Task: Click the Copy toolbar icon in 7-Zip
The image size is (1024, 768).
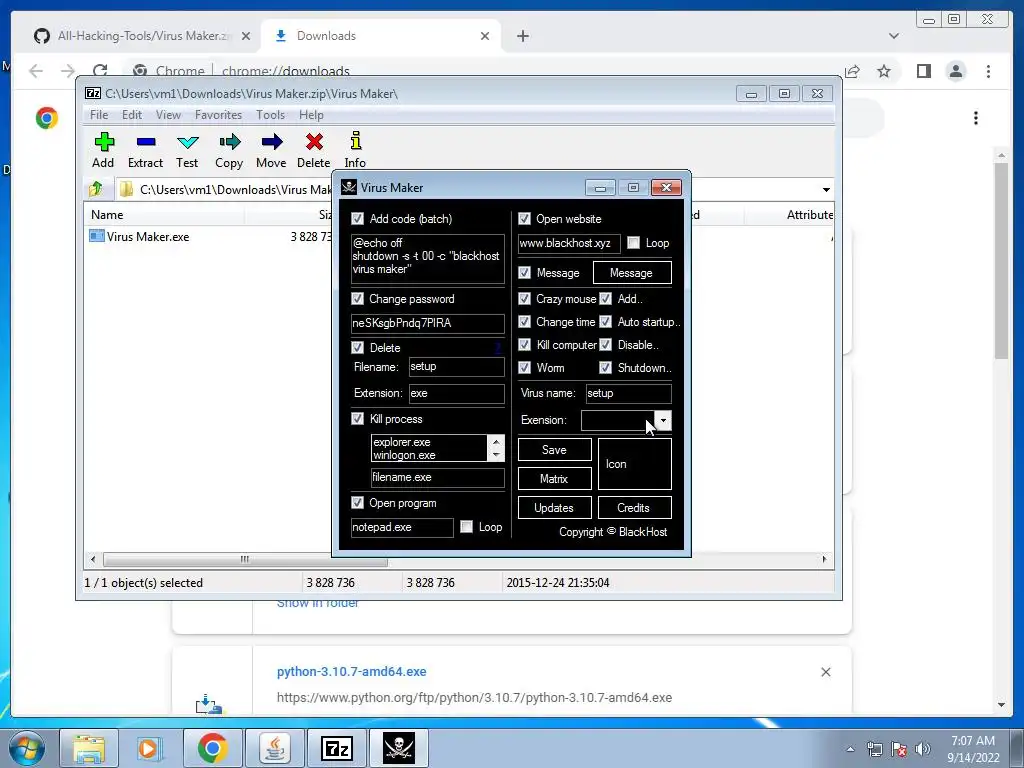Action: pyautogui.click(x=229, y=142)
